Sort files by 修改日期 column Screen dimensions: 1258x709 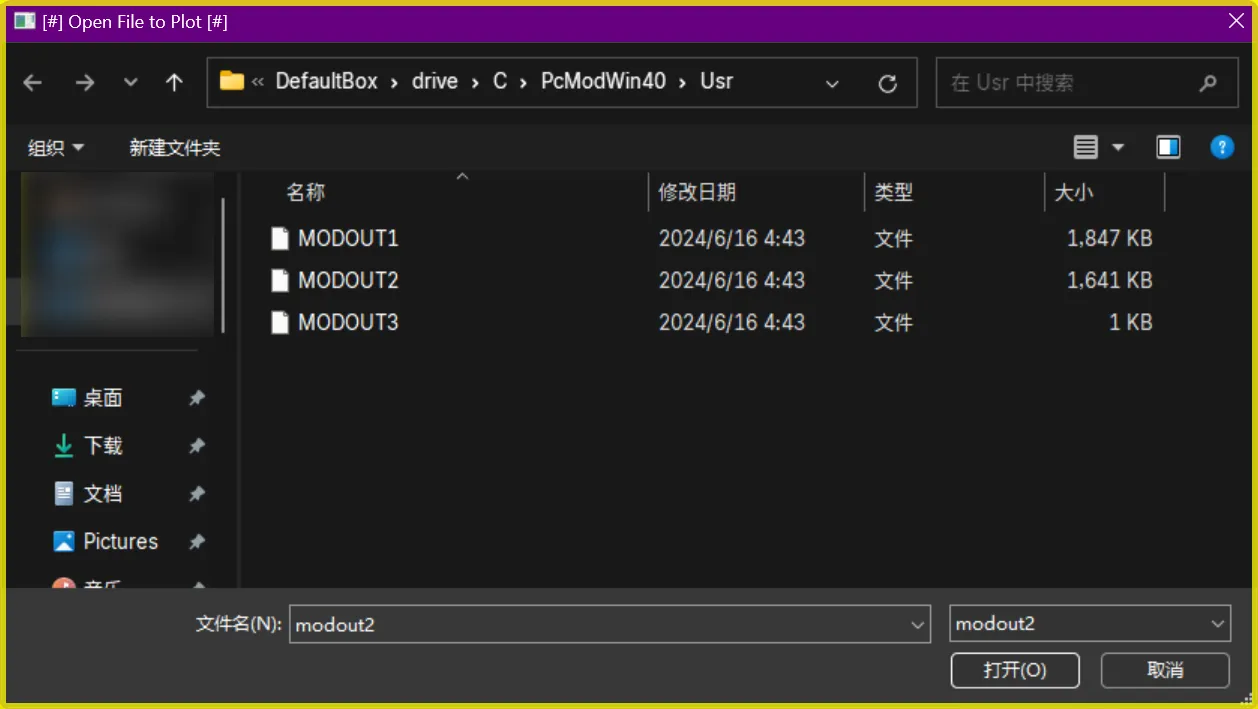click(x=697, y=193)
